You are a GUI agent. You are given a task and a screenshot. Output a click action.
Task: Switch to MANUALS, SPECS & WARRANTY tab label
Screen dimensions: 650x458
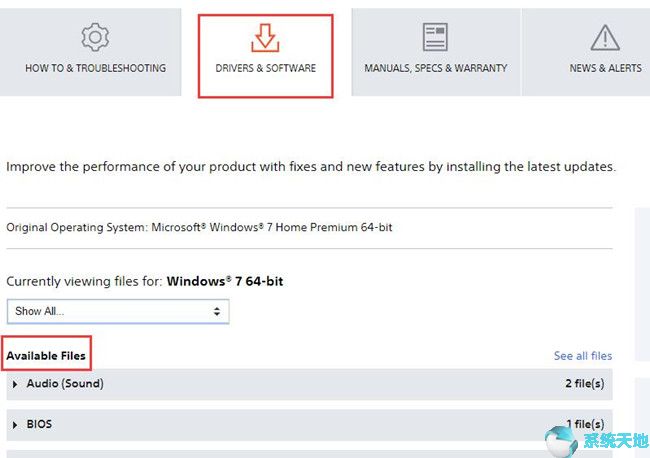pyautogui.click(x=435, y=68)
